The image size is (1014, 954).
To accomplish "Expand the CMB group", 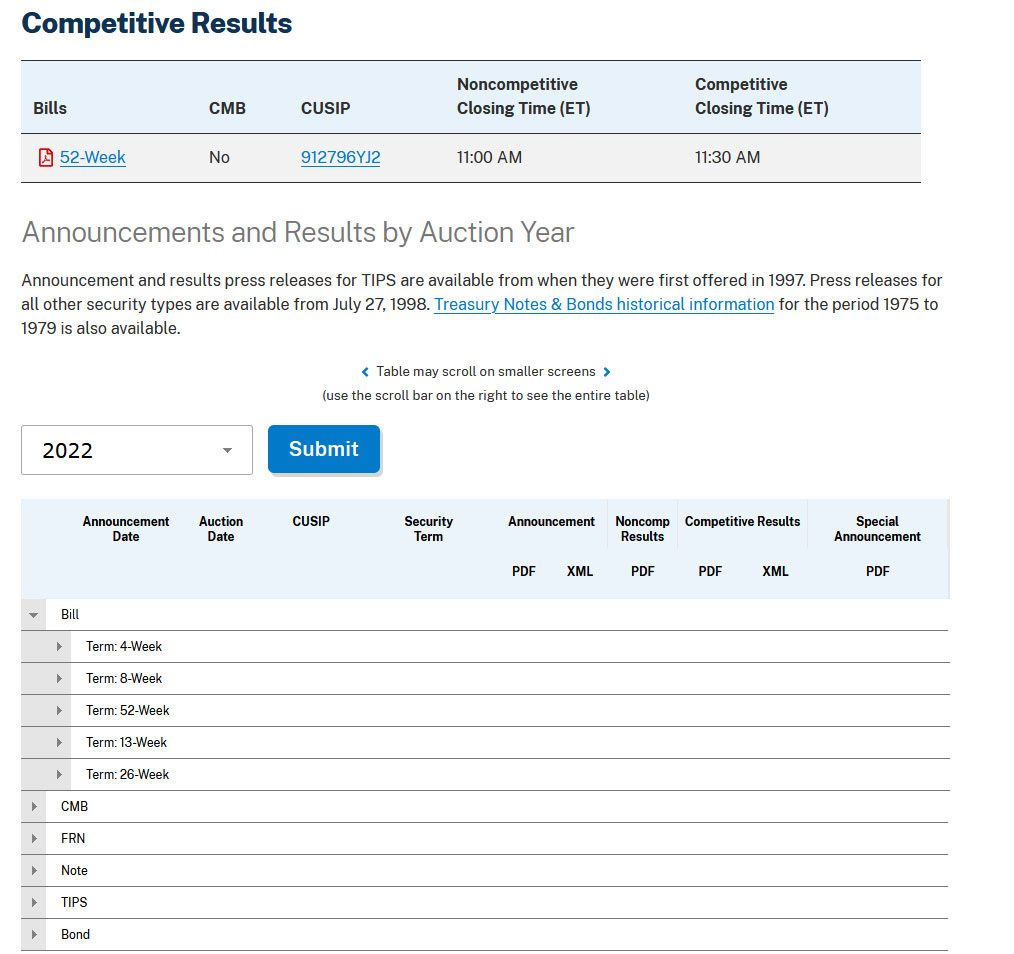I will [34, 807].
